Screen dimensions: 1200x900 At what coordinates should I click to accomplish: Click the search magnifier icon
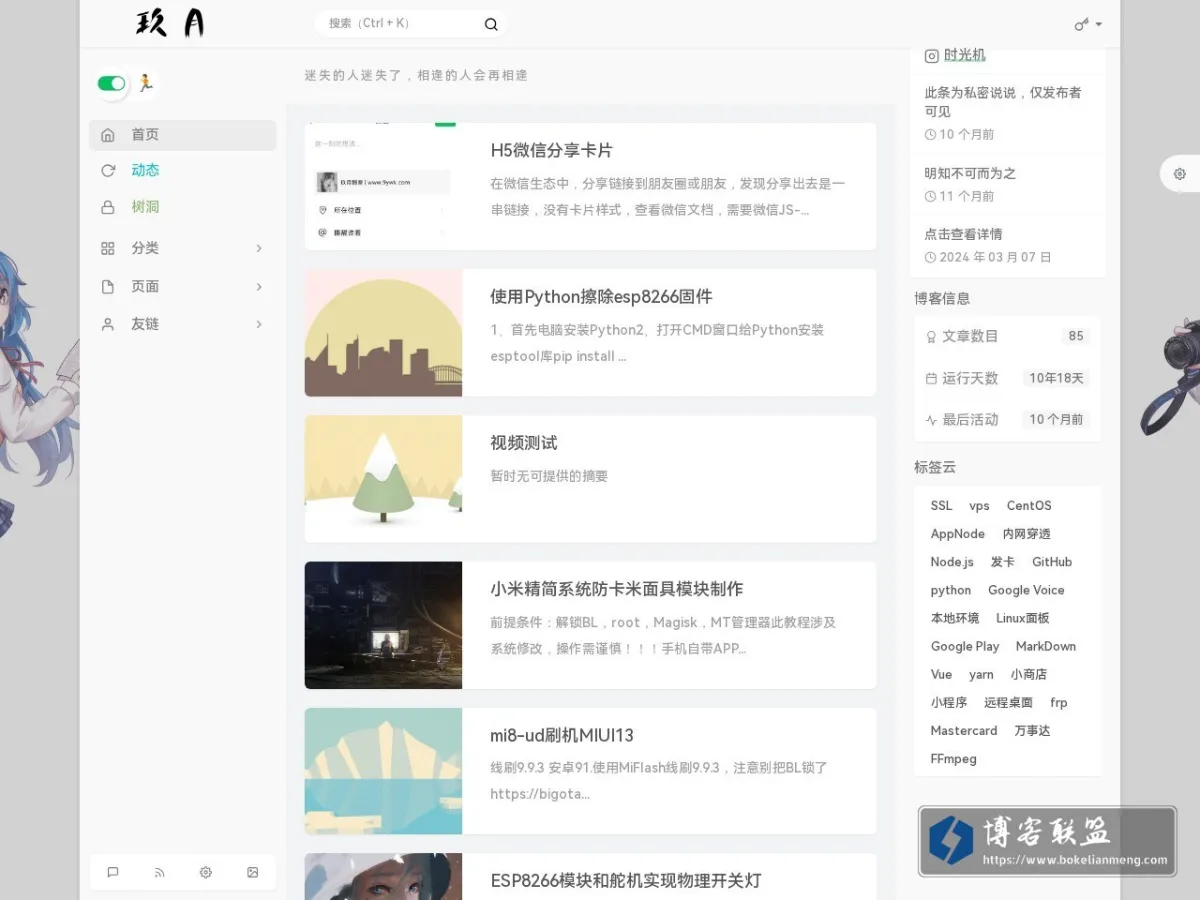(x=491, y=24)
